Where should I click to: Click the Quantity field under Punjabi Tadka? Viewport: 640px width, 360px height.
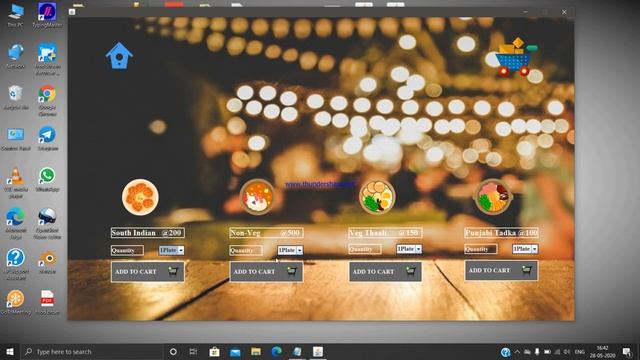481,249
